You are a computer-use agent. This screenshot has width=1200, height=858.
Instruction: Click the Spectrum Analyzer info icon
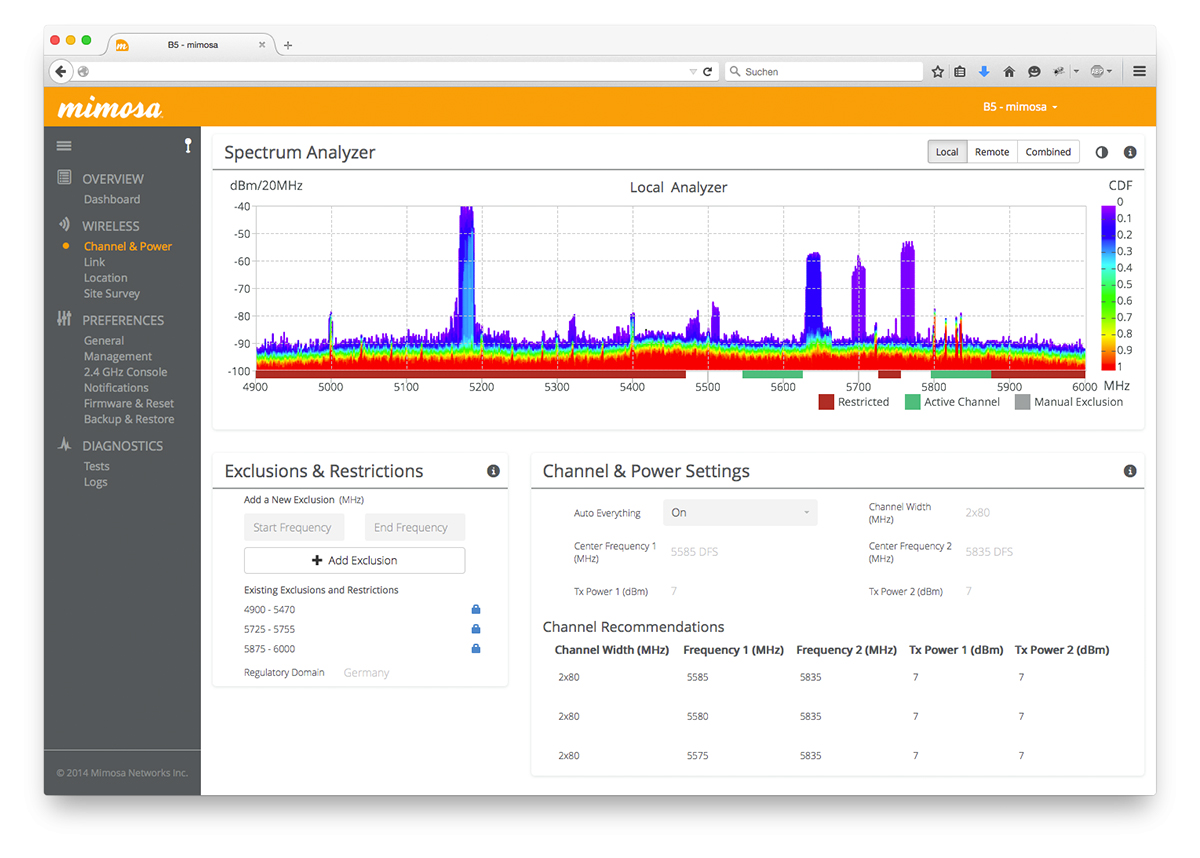[1130, 153]
